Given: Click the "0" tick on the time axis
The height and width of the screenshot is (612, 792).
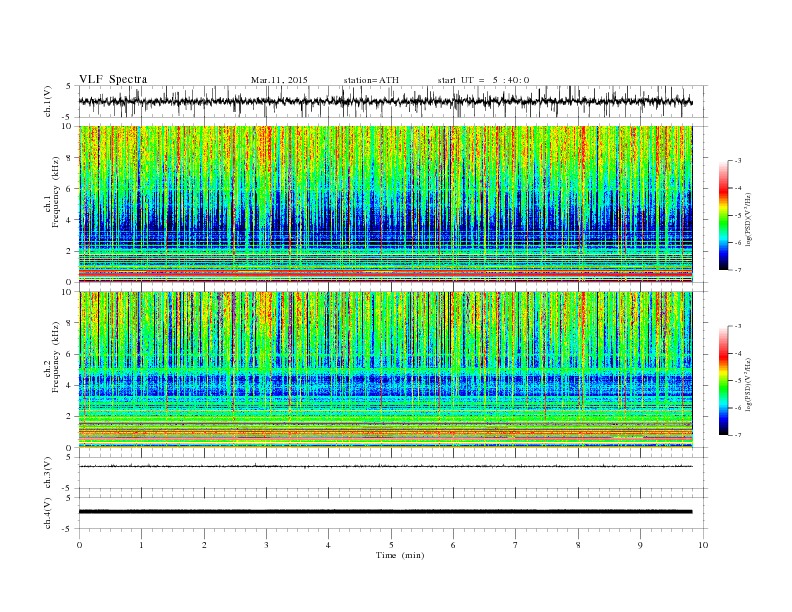Looking at the screenshot, I should pos(79,545).
